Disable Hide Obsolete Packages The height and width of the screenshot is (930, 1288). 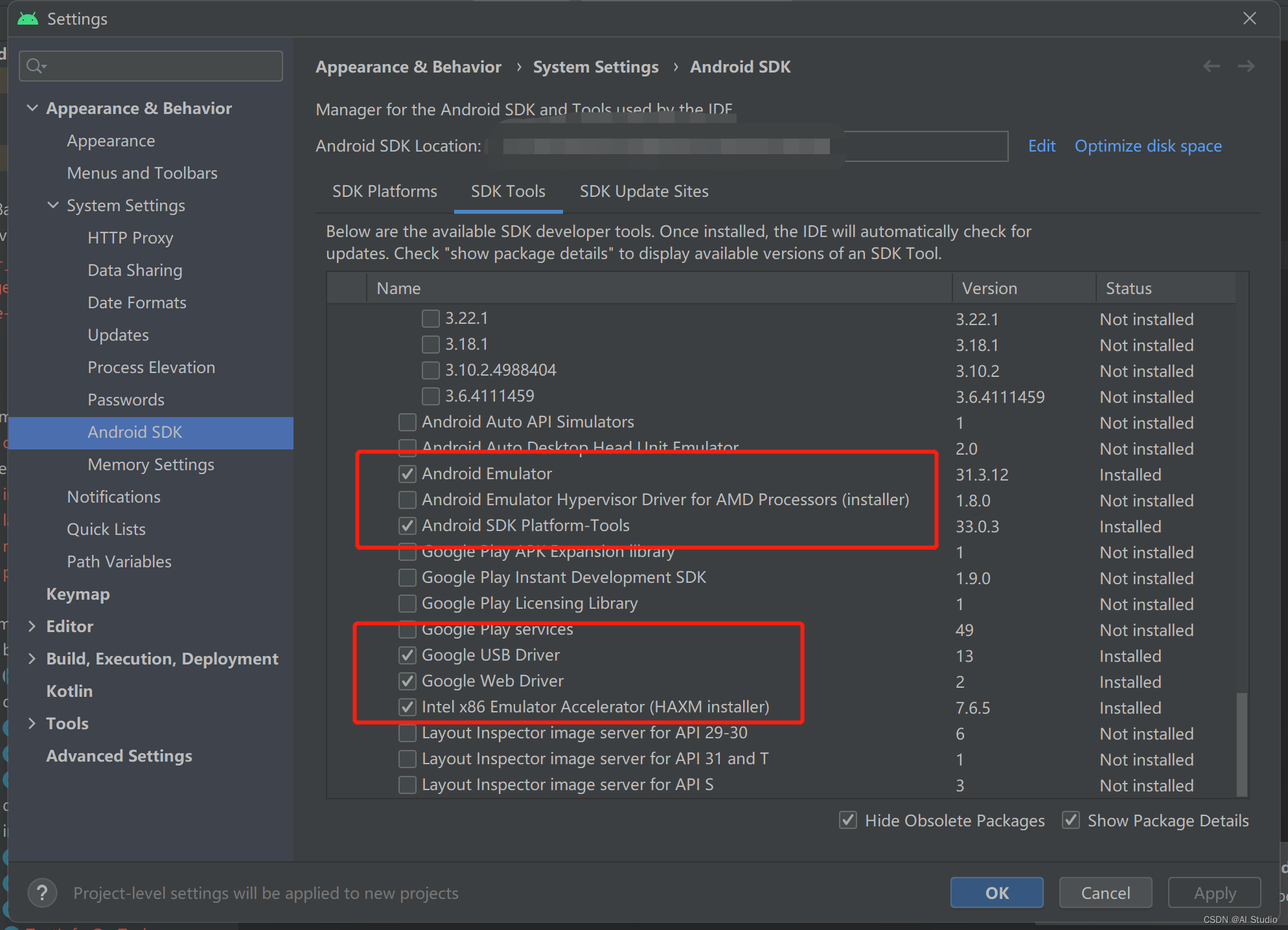tap(847, 820)
